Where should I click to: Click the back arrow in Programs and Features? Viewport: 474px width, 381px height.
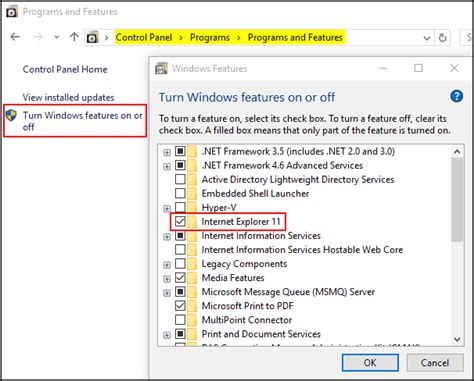(15, 37)
